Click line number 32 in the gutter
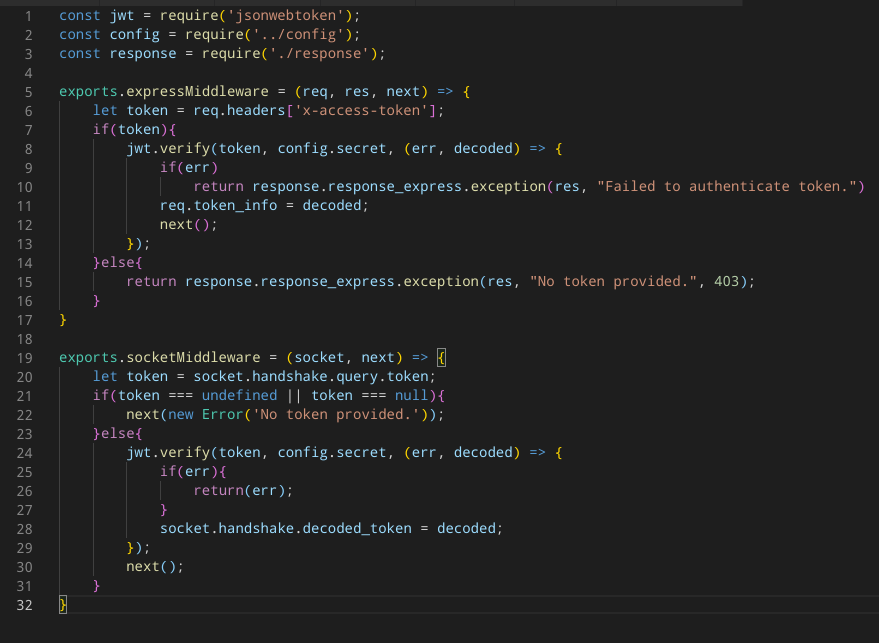Image resolution: width=879 pixels, height=643 pixels. [x=25, y=605]
